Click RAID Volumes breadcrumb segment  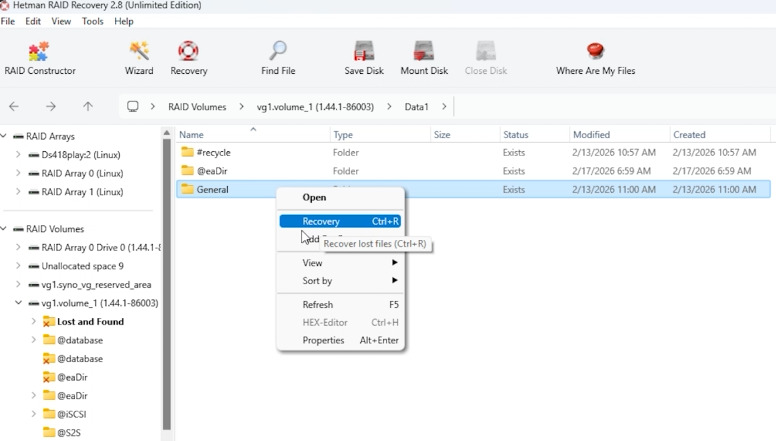197,107
